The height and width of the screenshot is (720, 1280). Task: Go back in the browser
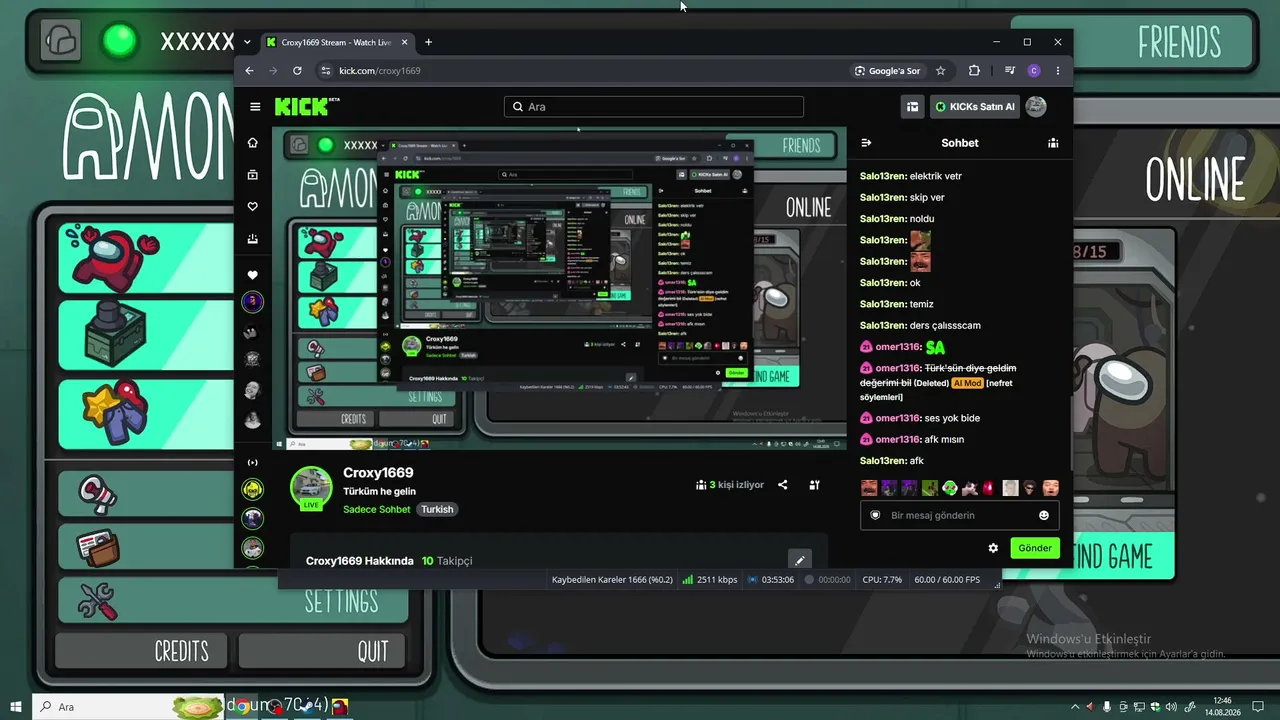point(250,71)
